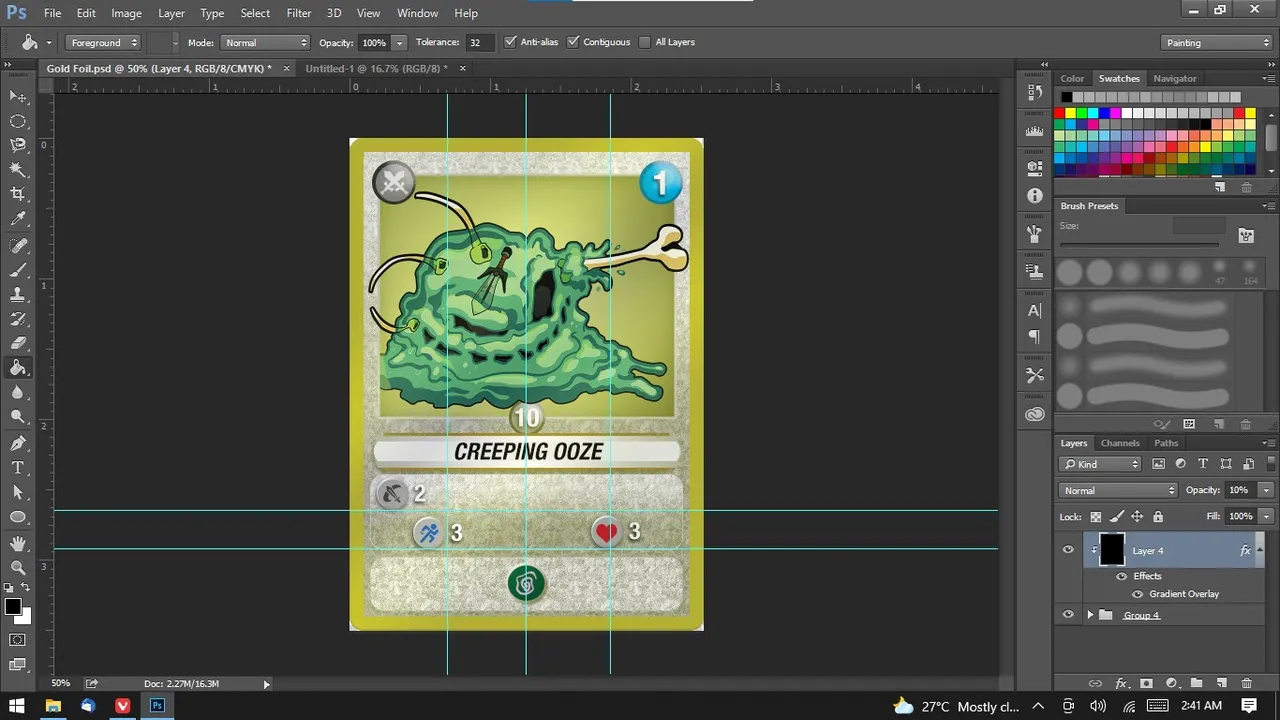The height and width of the screenshot is (720, 1280).
Task: Select the Elliptical Marquee tool
Action: tap(18, 121)
